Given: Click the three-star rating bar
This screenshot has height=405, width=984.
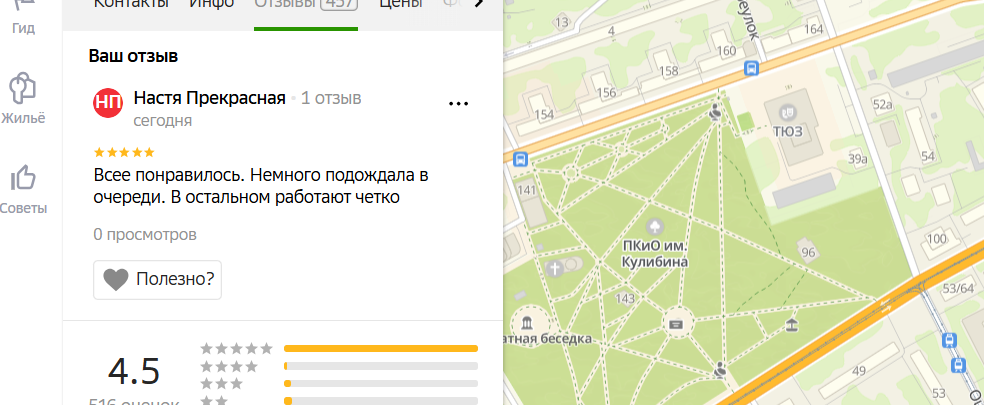Looking at the screenshot, I should pos(380,383).
